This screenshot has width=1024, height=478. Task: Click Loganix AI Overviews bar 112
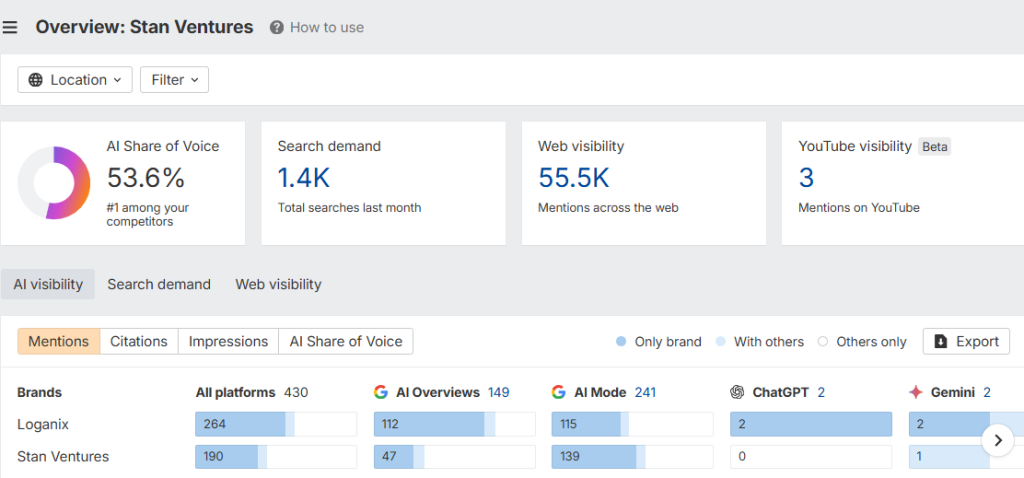(455, 424)
